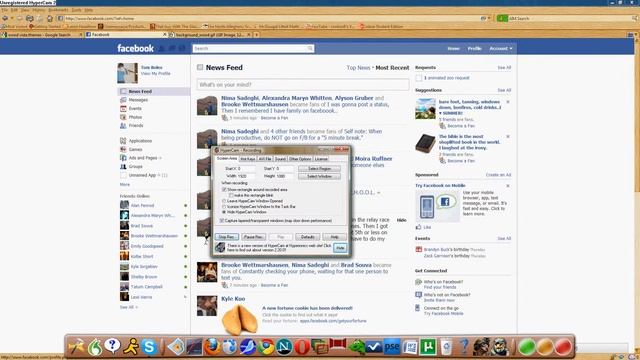Click the Defaults button in HyperCam
The height and width of the screenshot is (360, 640).
307,237
